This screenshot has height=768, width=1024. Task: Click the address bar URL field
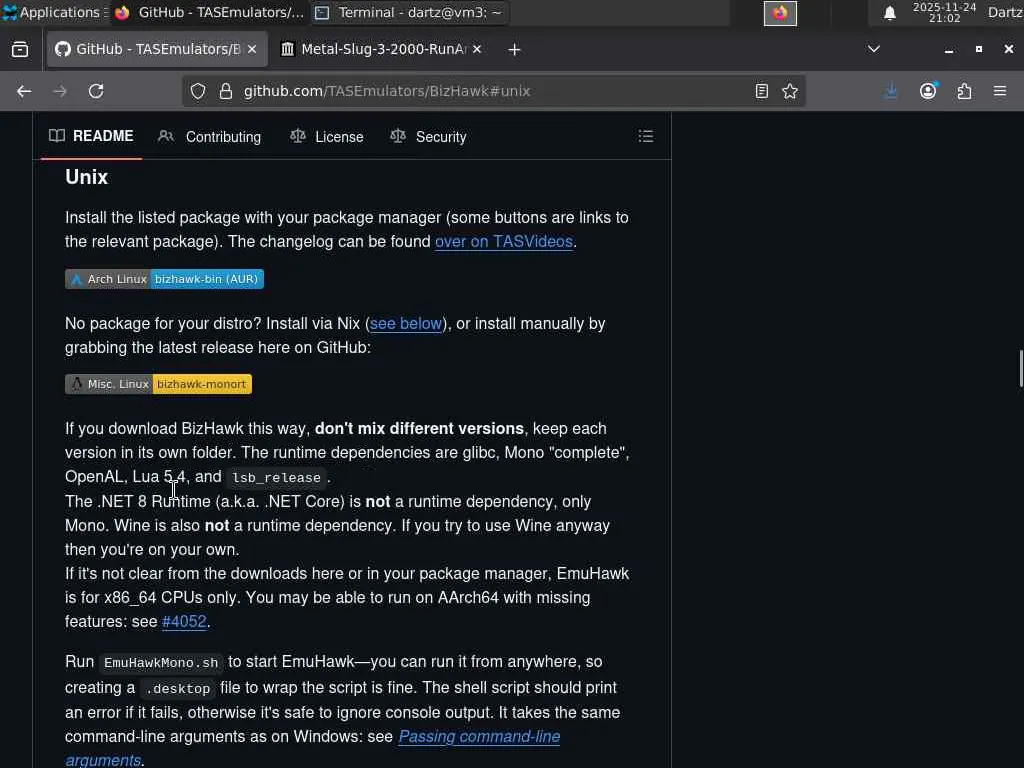[493, 91]
